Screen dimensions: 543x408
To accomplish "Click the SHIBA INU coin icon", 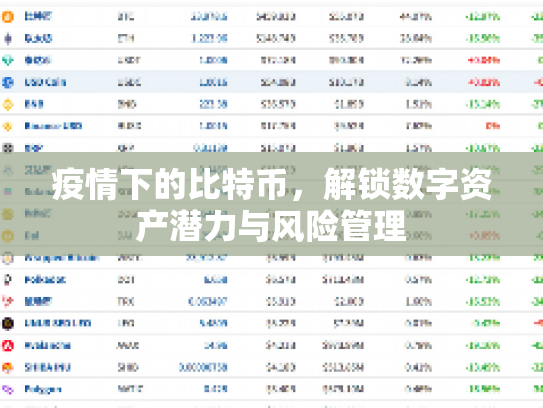I will pos(8,367).
